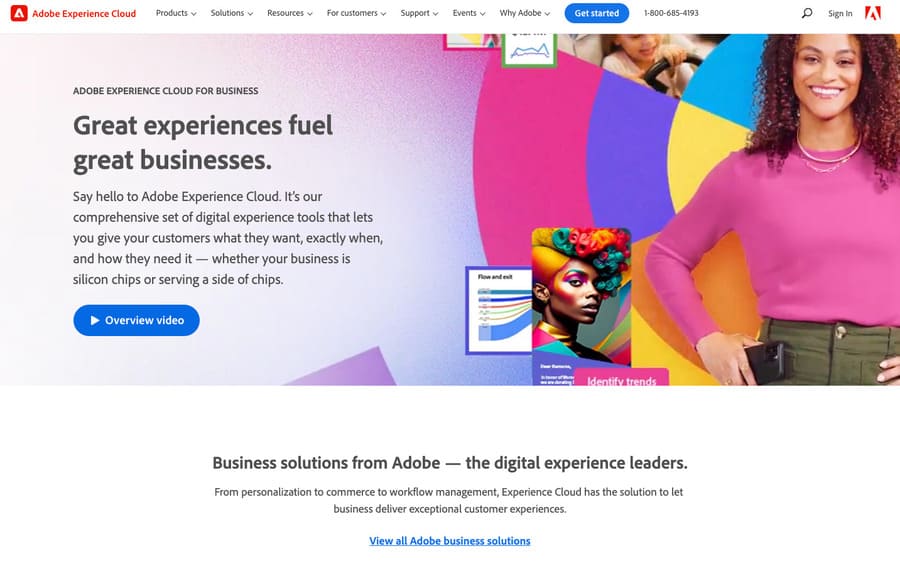Open the Resources dropdown
This screenshot has width=900, height=566.
[290, 13]
